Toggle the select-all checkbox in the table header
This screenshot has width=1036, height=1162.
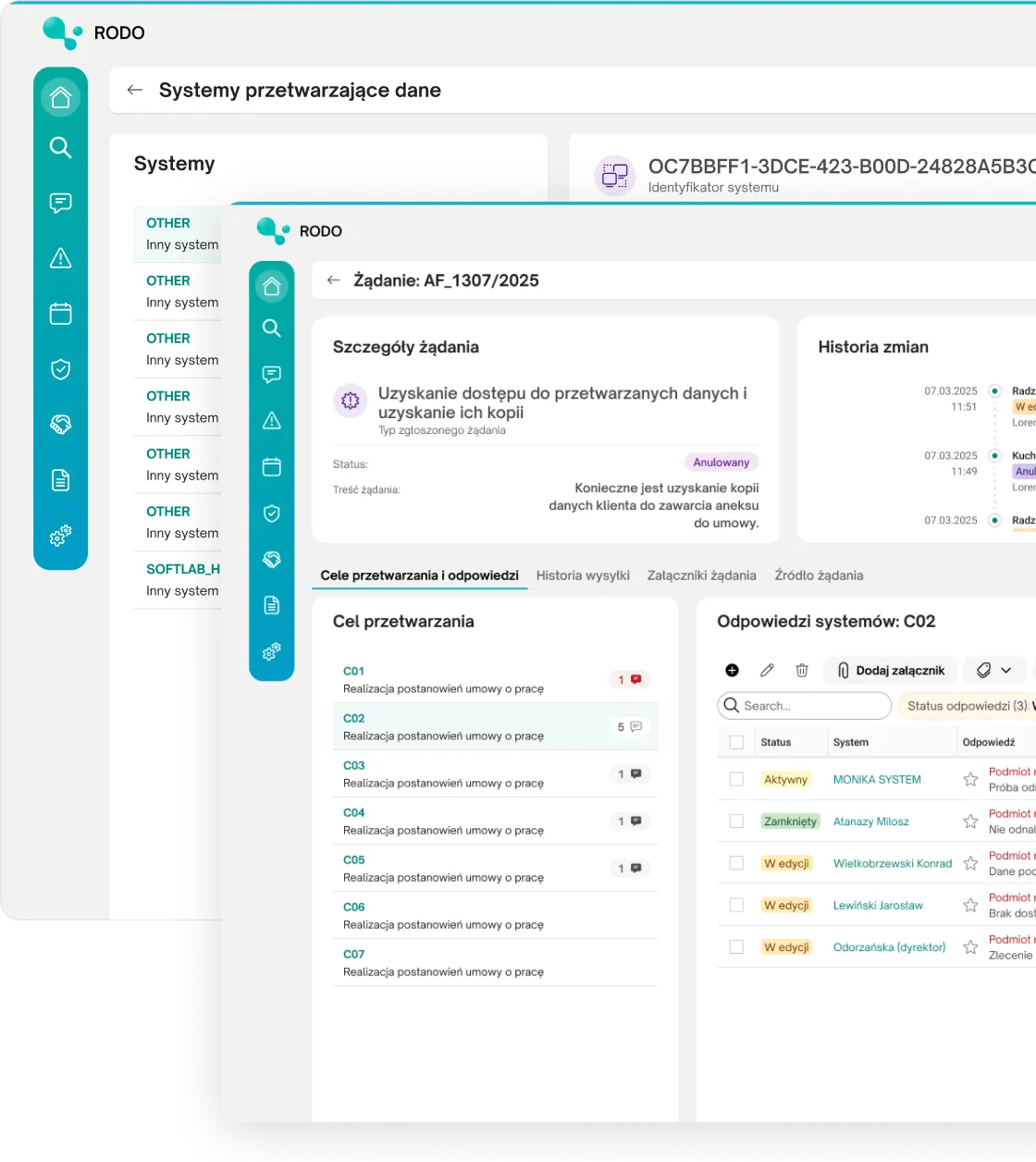pos(736,742)
